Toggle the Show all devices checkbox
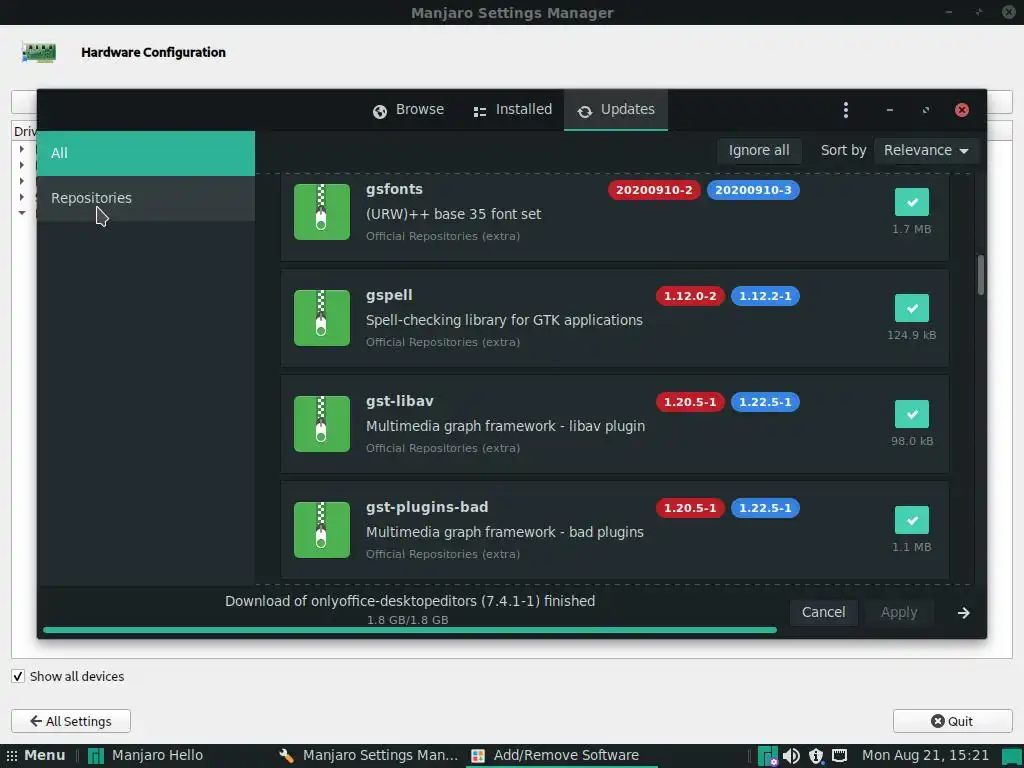This screenshot has height=768, width=1024. tap(18, 676)
